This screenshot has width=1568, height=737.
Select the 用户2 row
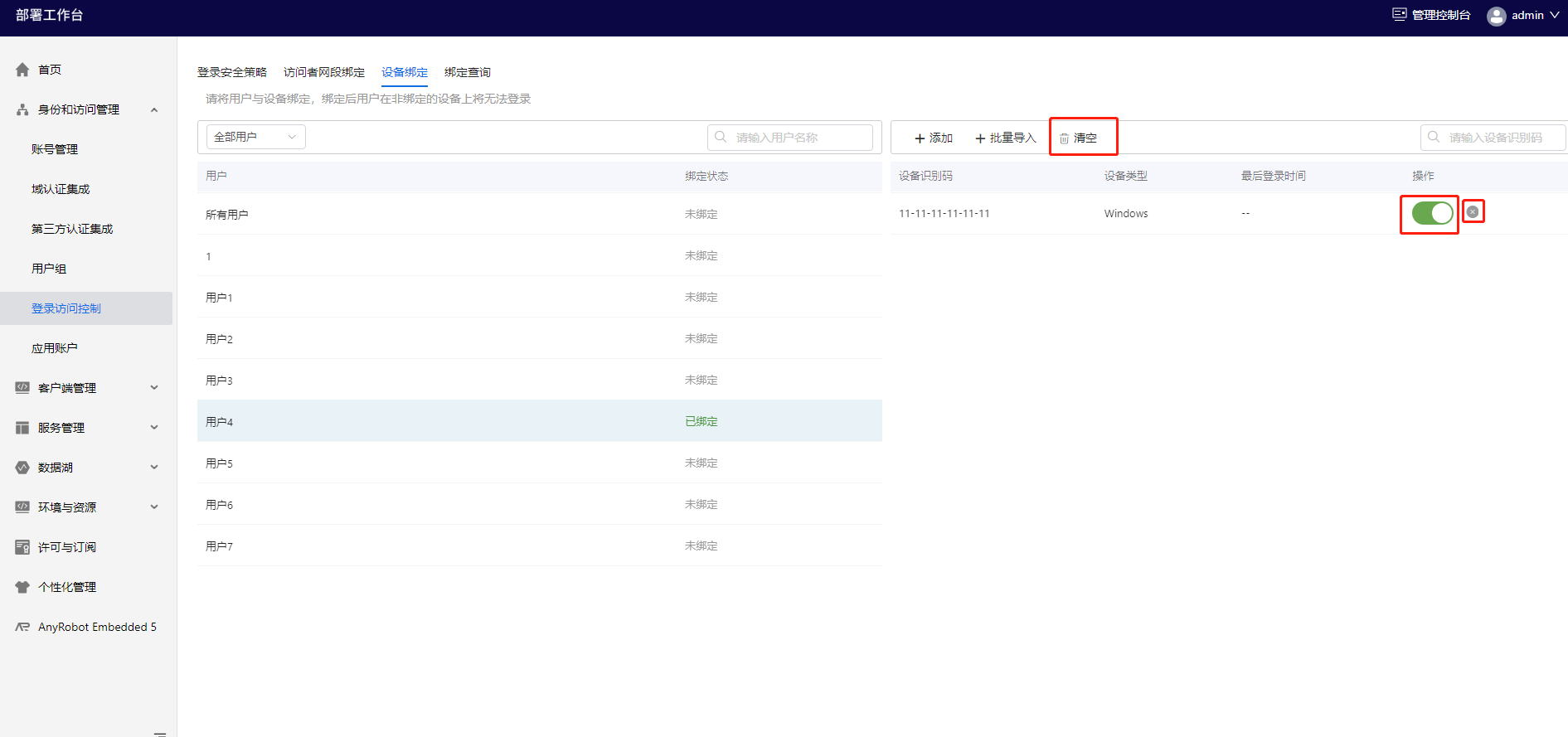[540, 338]
